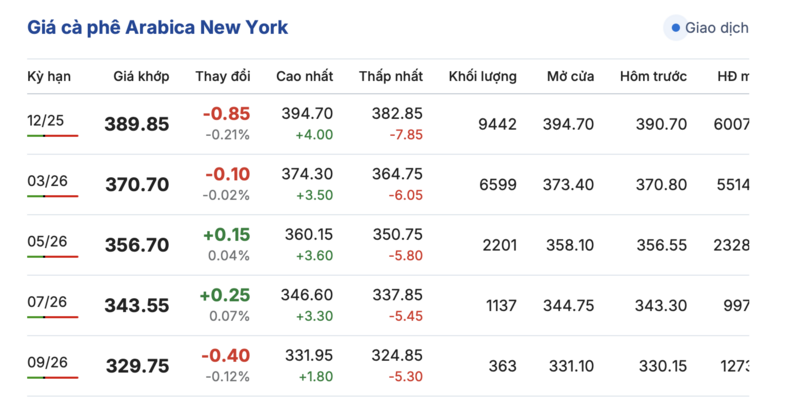
Task: Click the blue dot in Giao dịch badge
Action: point(676,28)
